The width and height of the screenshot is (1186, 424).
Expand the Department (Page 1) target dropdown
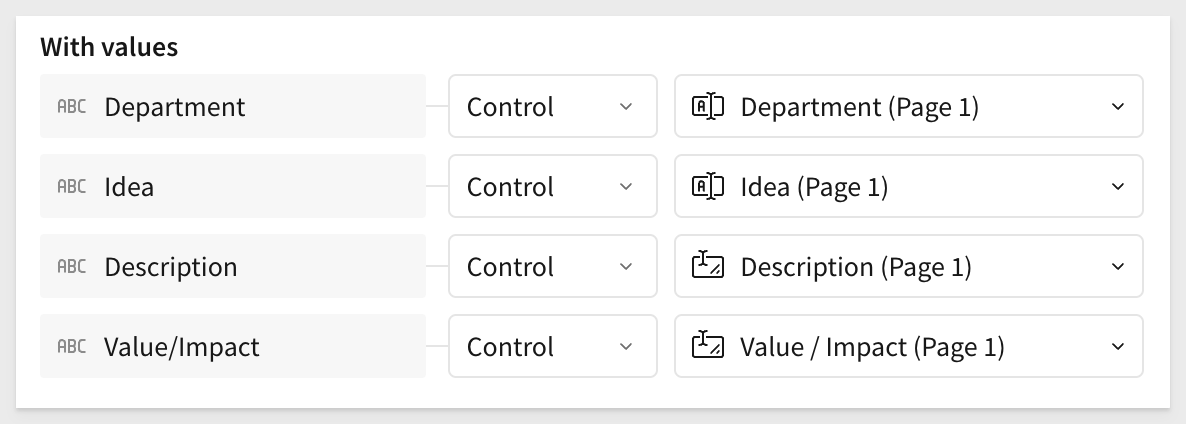pyautogui.click(x=908, y=106)
